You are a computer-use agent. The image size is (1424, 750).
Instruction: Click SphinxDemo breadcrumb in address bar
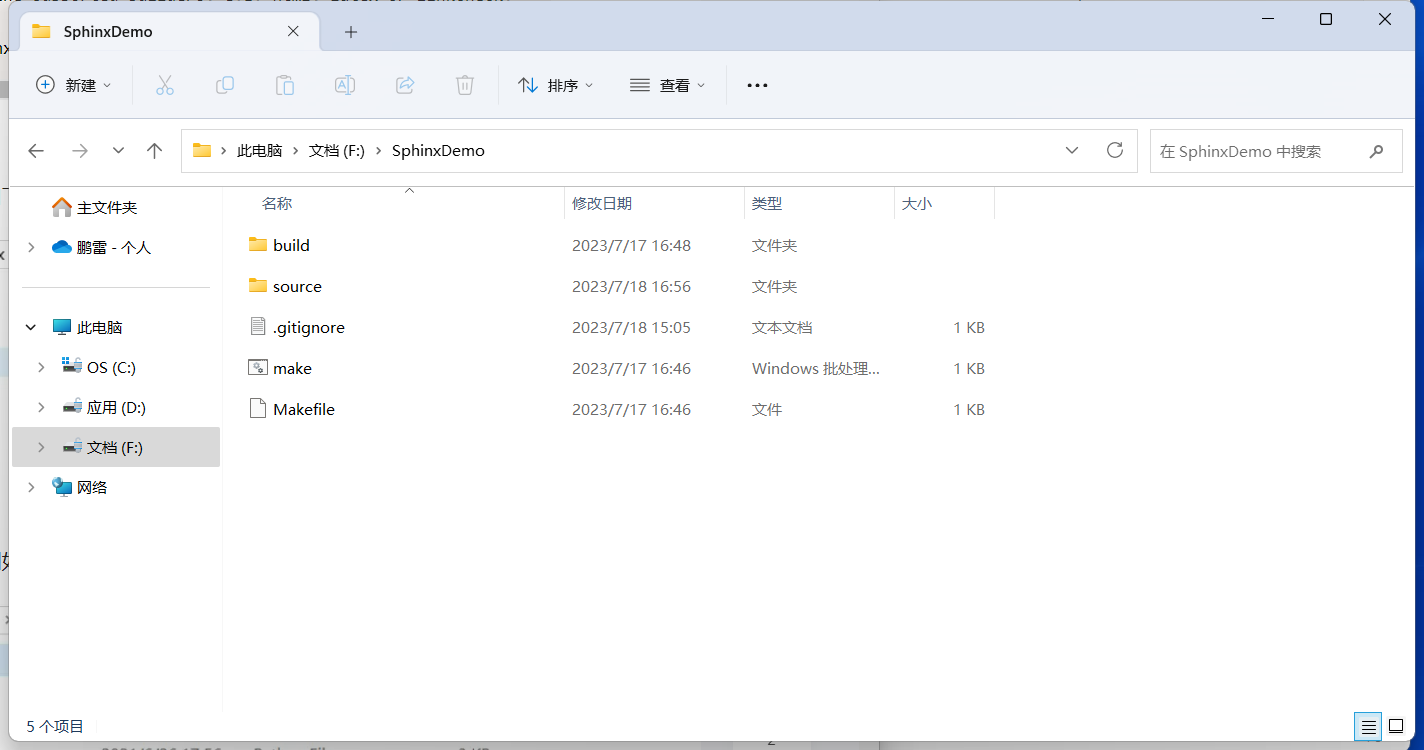pyautogui.click(x=438, y=151)
